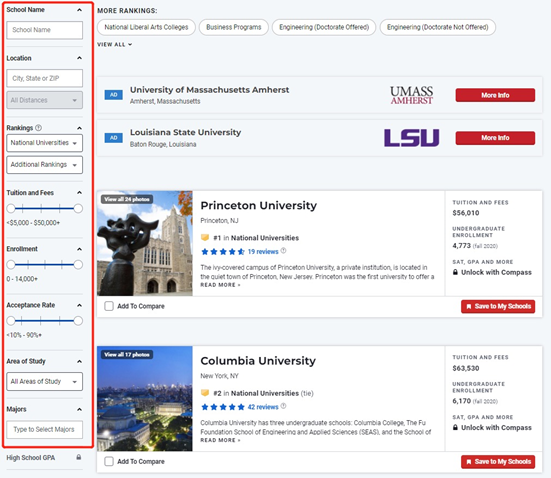551x478 pixels.
Task: Collapse the Enrollment filter section
Action: 79,249
